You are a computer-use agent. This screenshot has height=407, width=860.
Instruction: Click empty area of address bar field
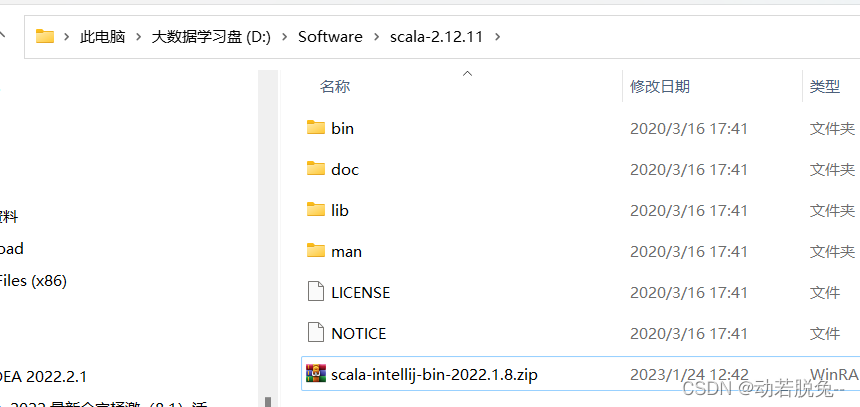coord(680,37)
